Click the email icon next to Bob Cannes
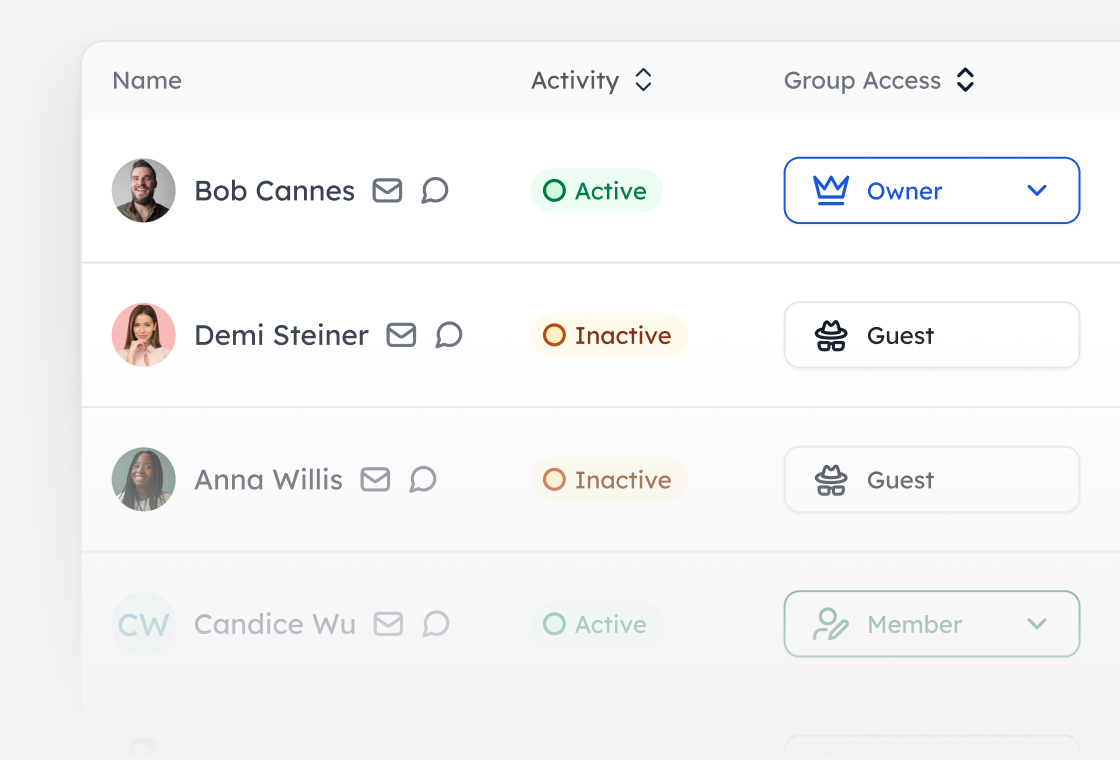Image resolution: width=1120 pixels, height=760 pixels. 387,190
